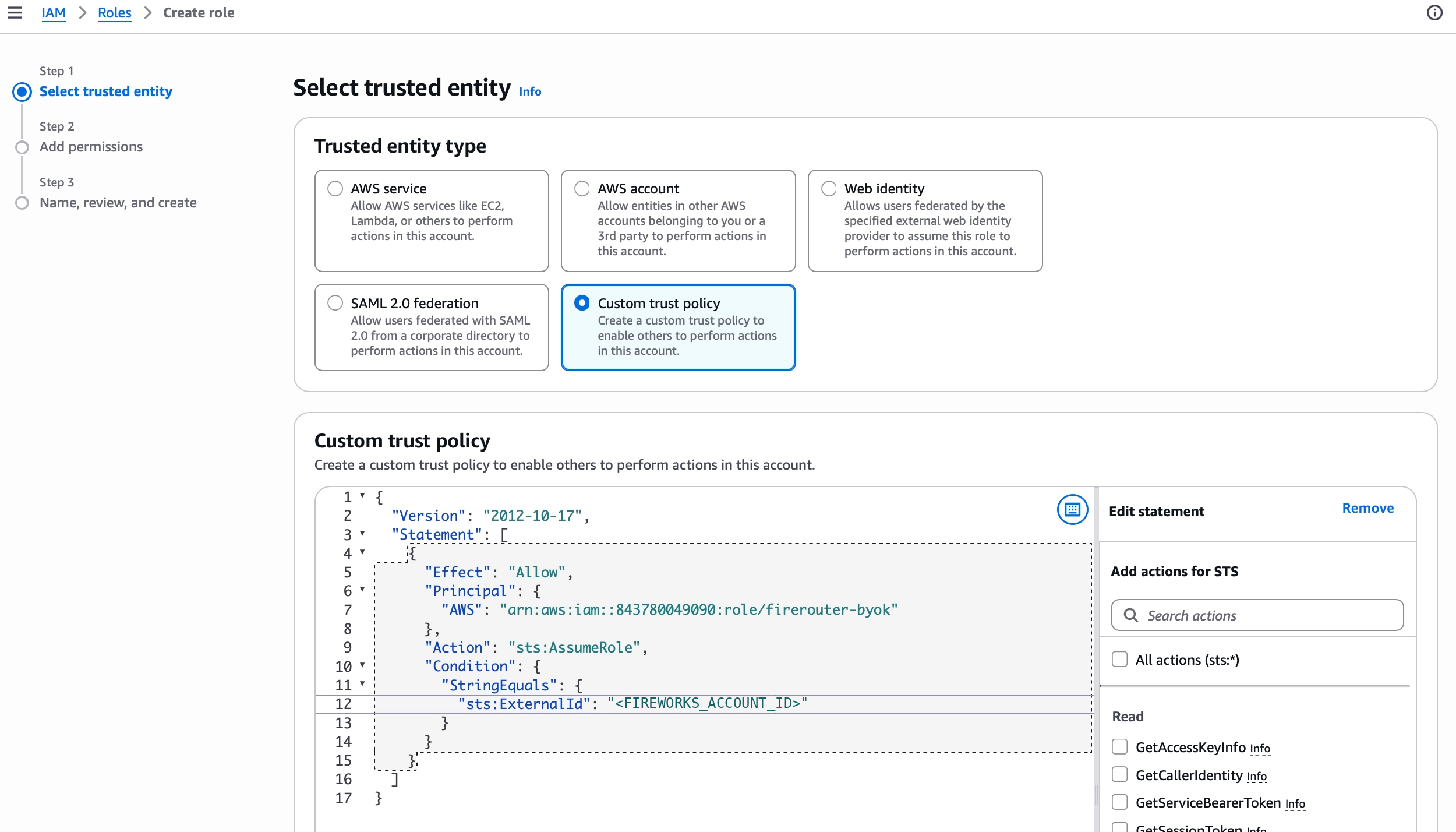
Task: Open the hamburger navigation menu
Action: tap(15, 13)
